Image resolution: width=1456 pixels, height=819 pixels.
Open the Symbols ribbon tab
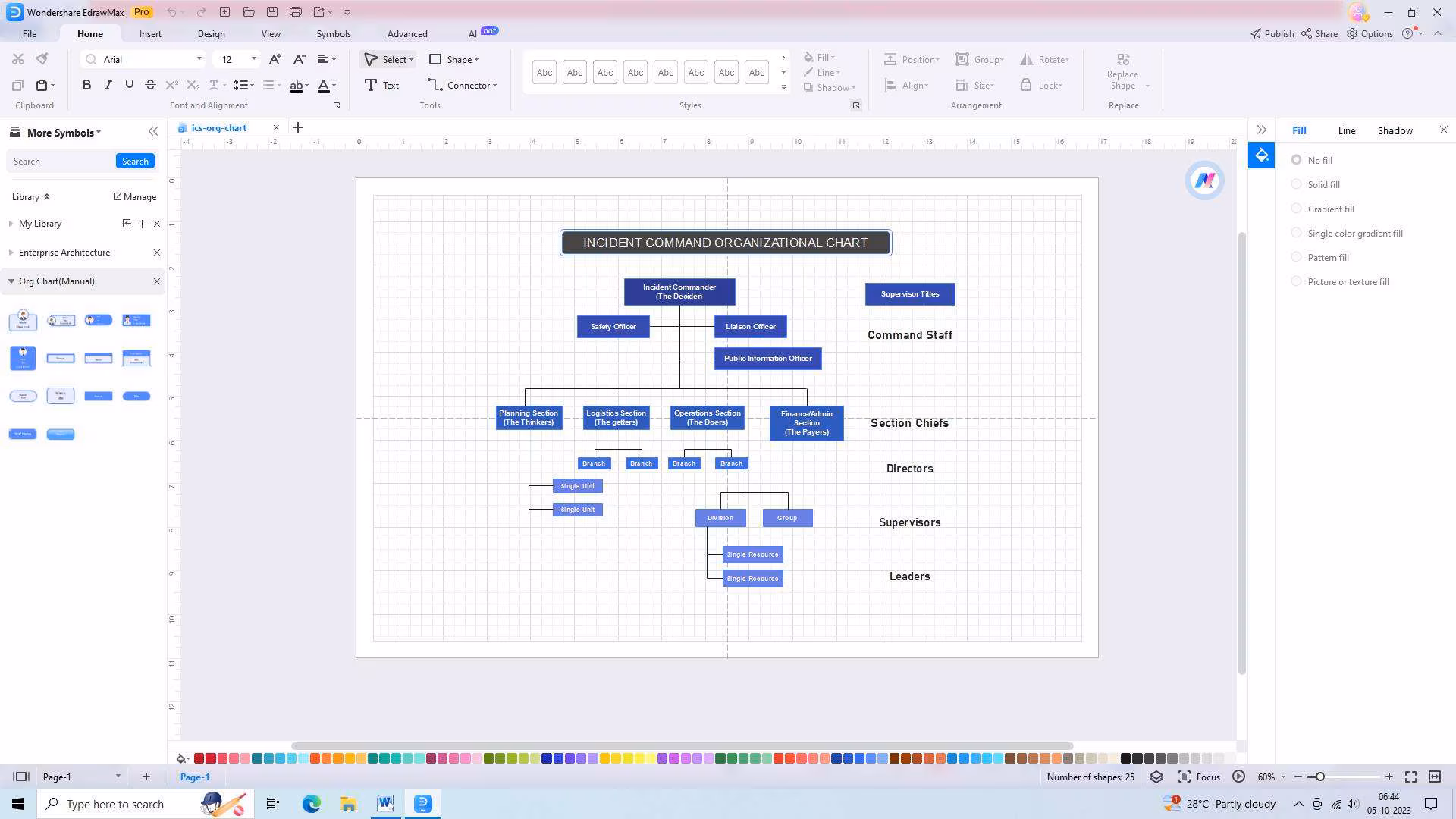point(334,33)
